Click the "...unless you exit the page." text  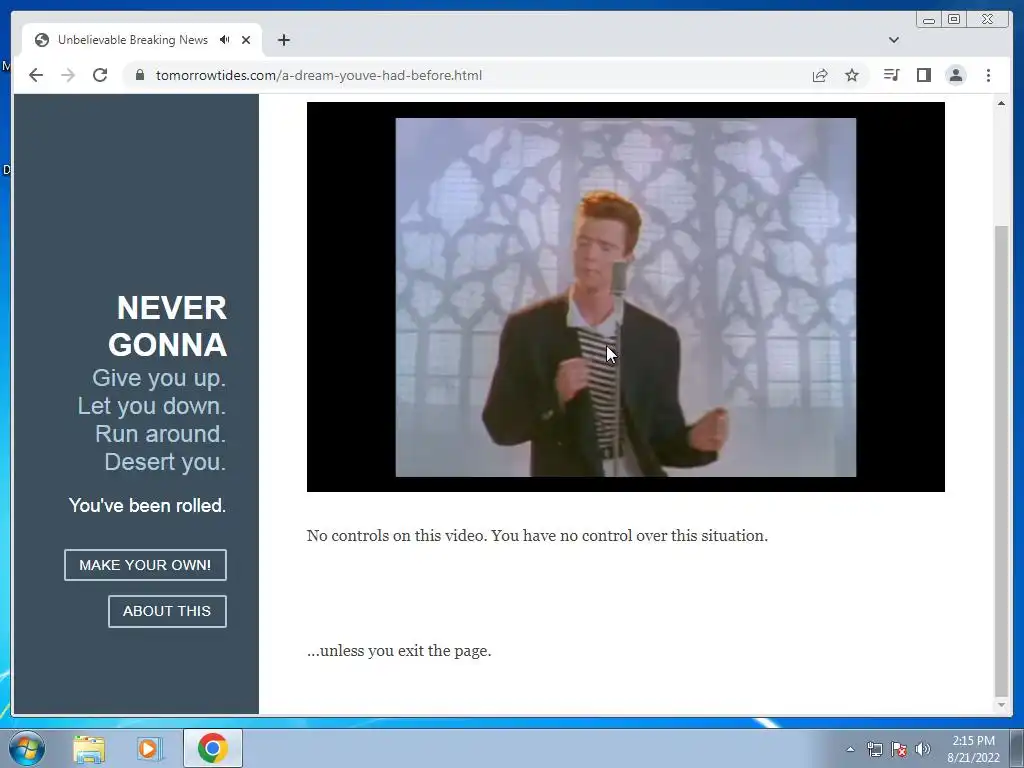pos(399,650)
